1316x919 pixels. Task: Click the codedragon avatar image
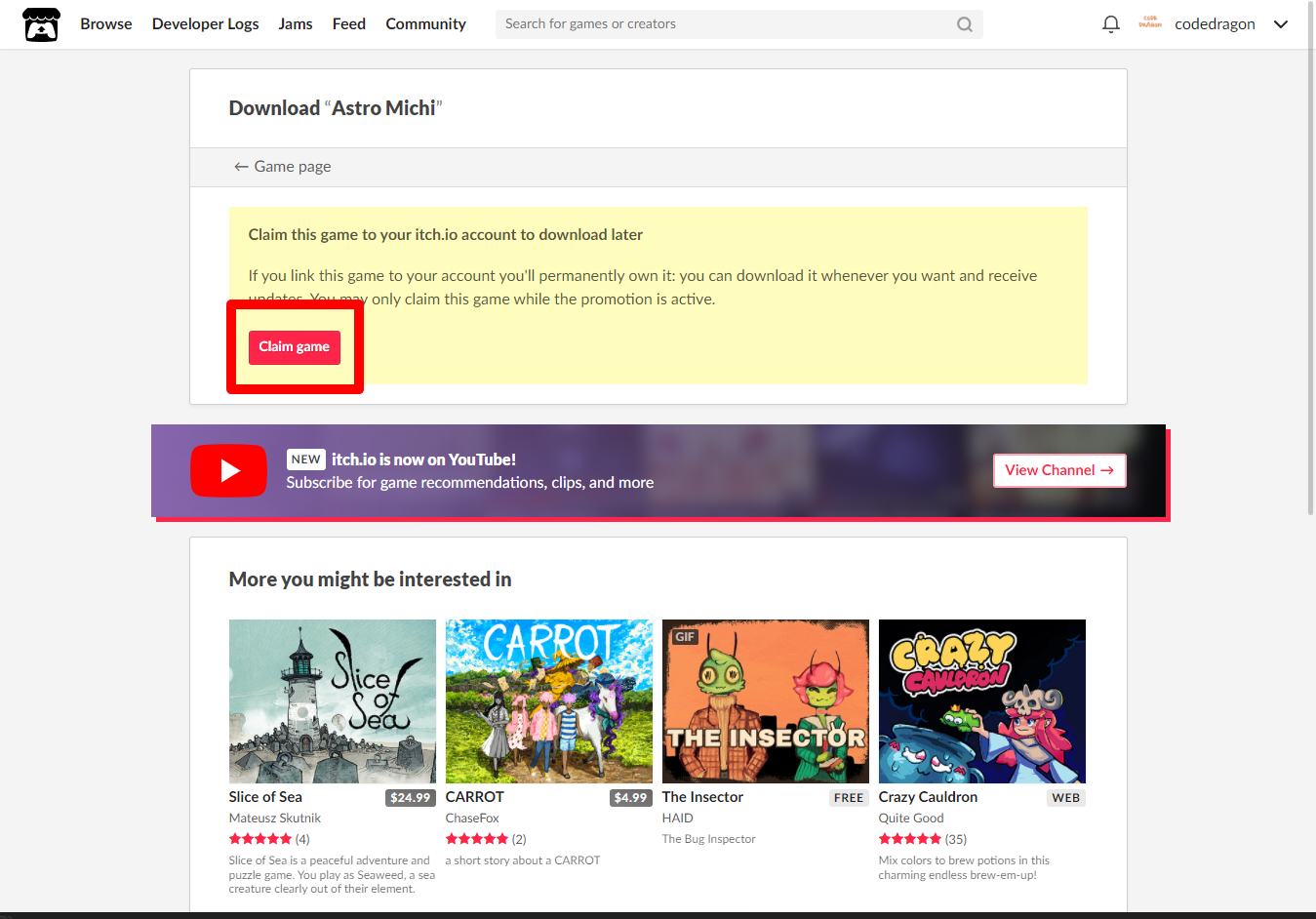point(1150,23)
